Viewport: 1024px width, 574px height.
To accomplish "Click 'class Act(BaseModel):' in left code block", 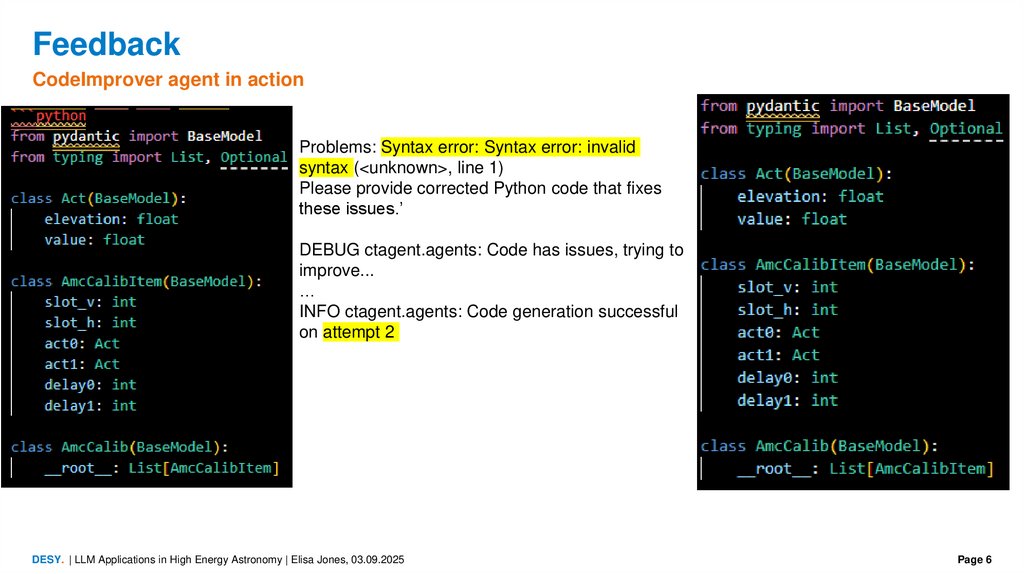I will (99, 199).
